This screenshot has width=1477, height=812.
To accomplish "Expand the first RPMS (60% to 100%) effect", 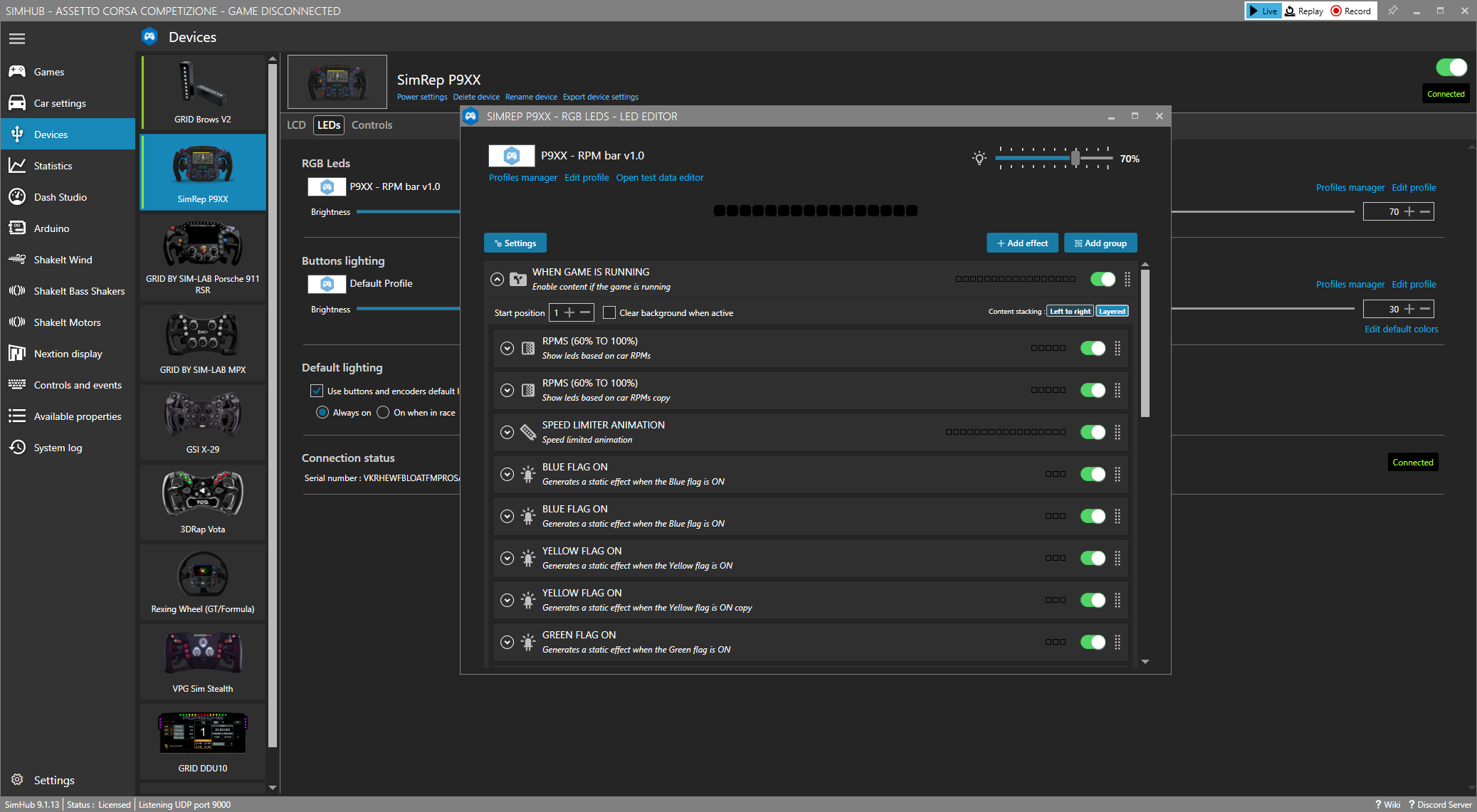I will click(507, 348).
